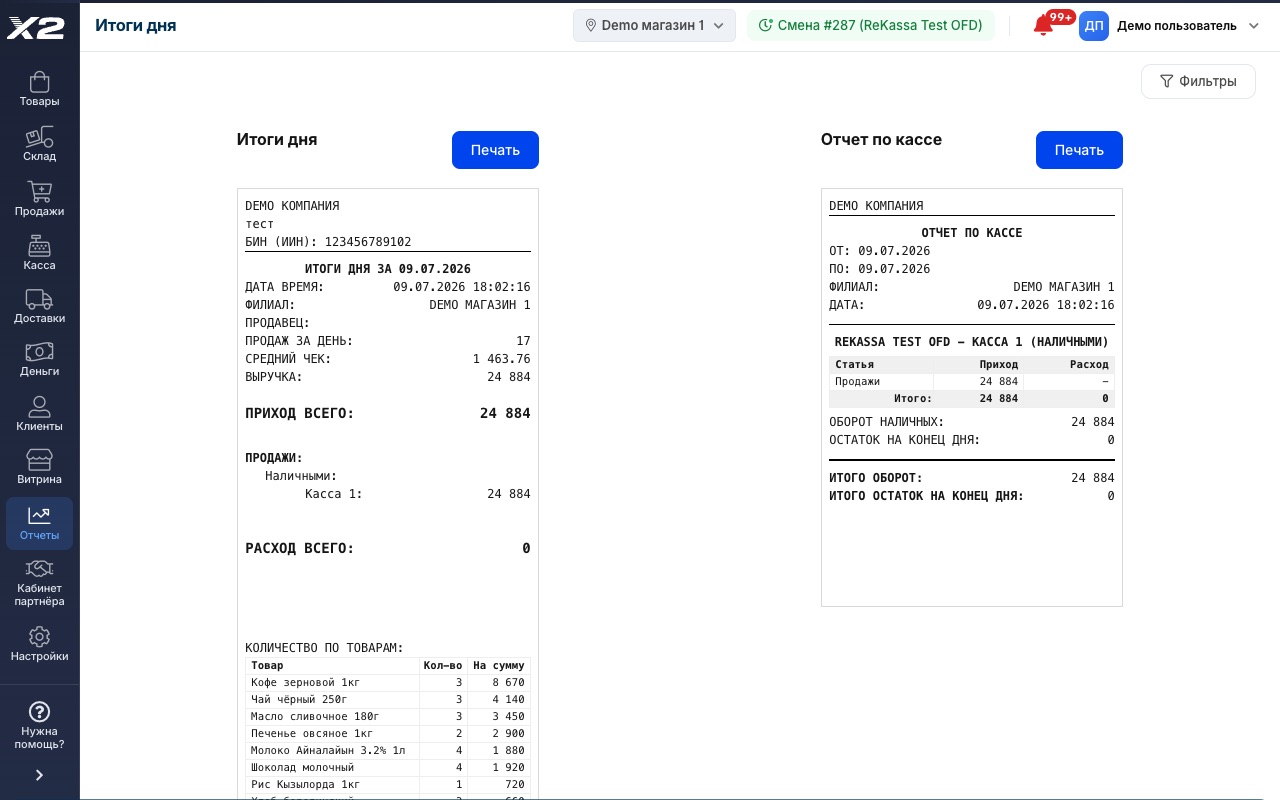Click the Рис Кызылорда 1кг row

tap(388, 784)
